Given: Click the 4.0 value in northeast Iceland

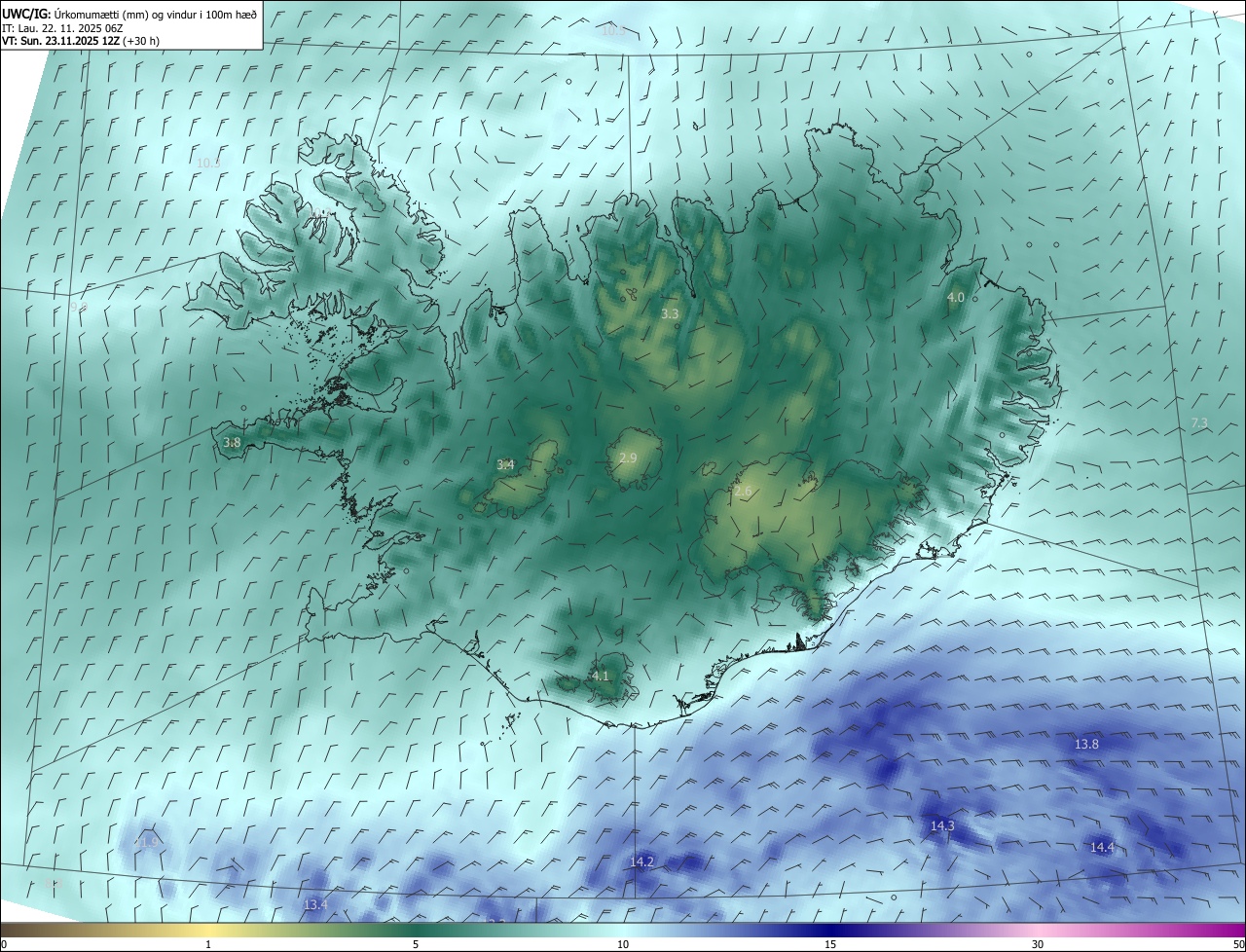Looking at the screenshot, I should pos(956,297).
